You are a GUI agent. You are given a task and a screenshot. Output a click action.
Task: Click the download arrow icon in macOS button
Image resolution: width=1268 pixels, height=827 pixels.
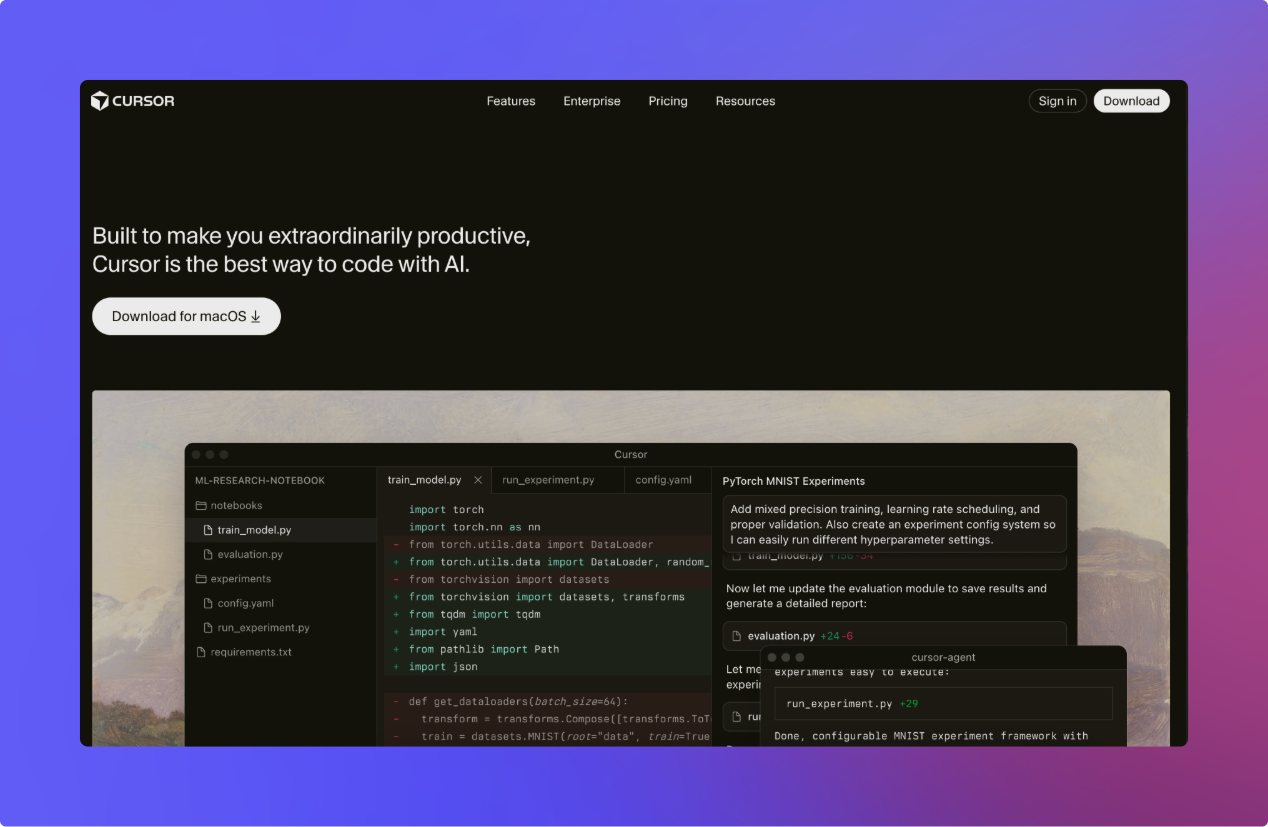coord(255,316)
